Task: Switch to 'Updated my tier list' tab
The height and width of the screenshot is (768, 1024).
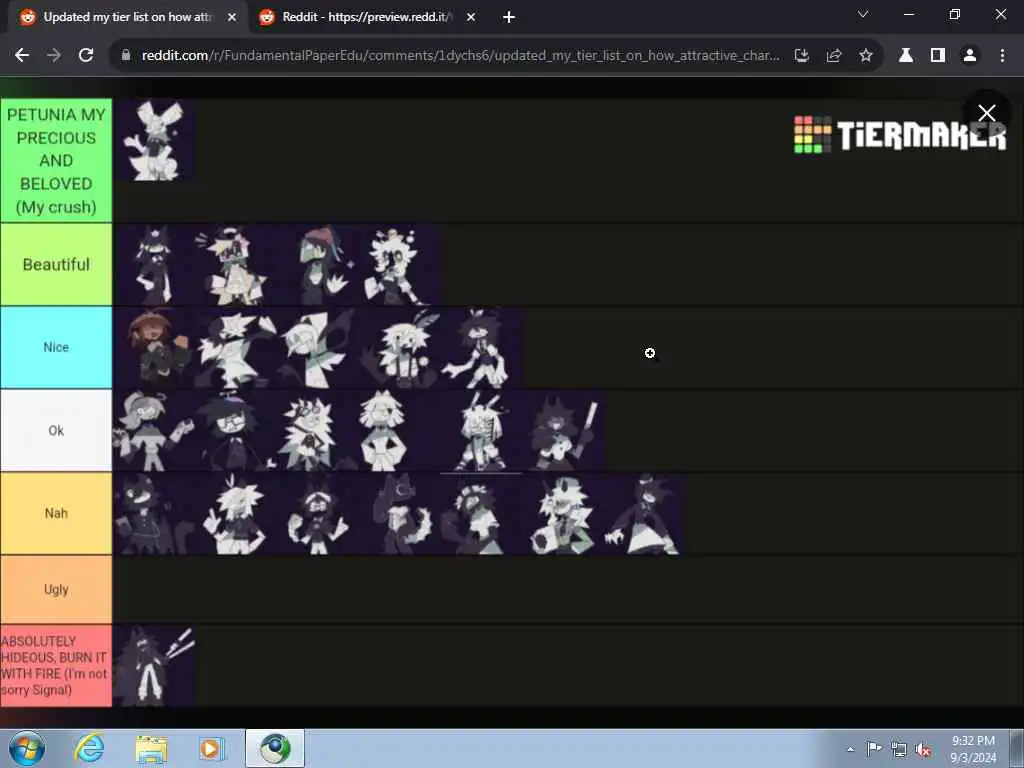Action: [127, 17]
